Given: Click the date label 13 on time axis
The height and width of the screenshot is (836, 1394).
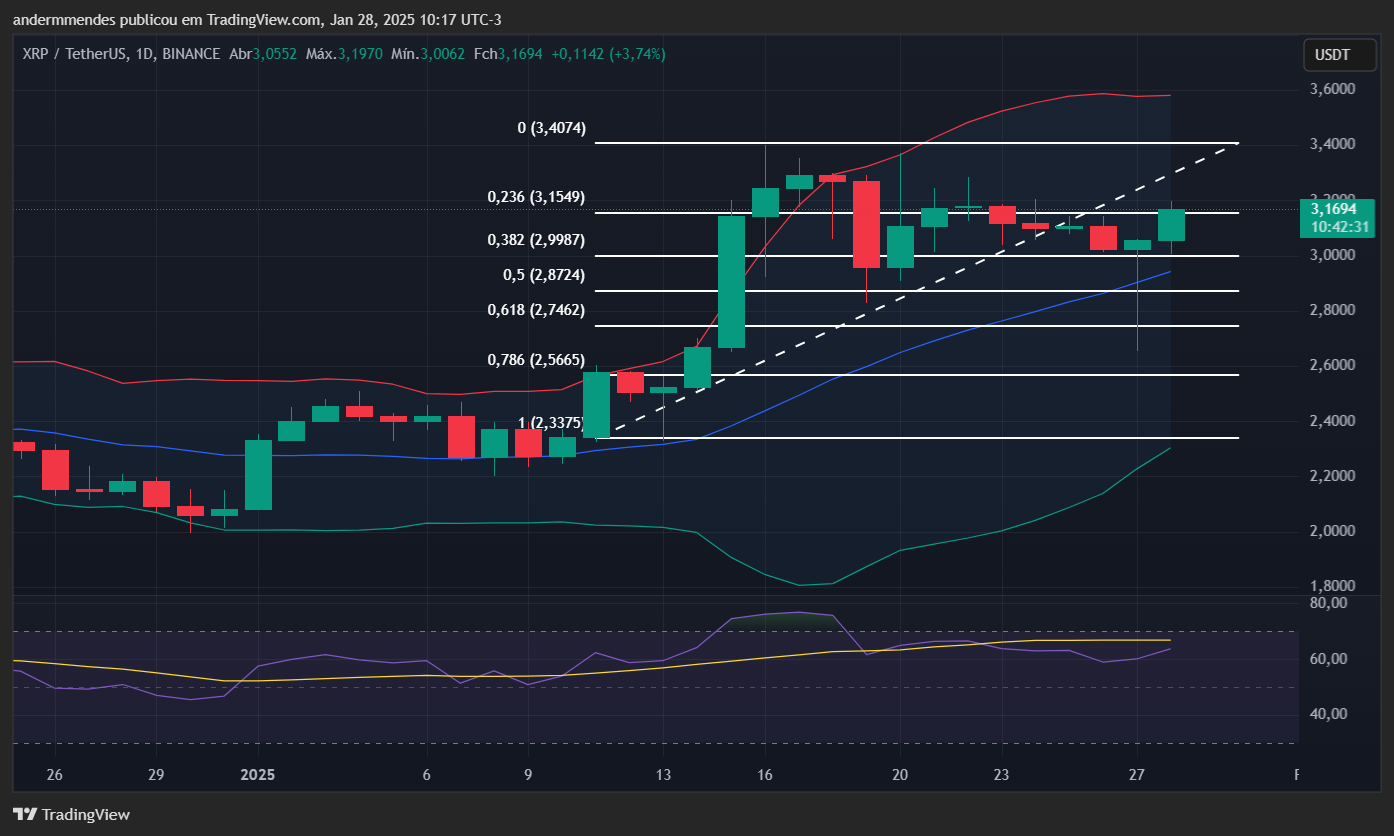Looking at the screenshot, I should (x=663, y=775).
